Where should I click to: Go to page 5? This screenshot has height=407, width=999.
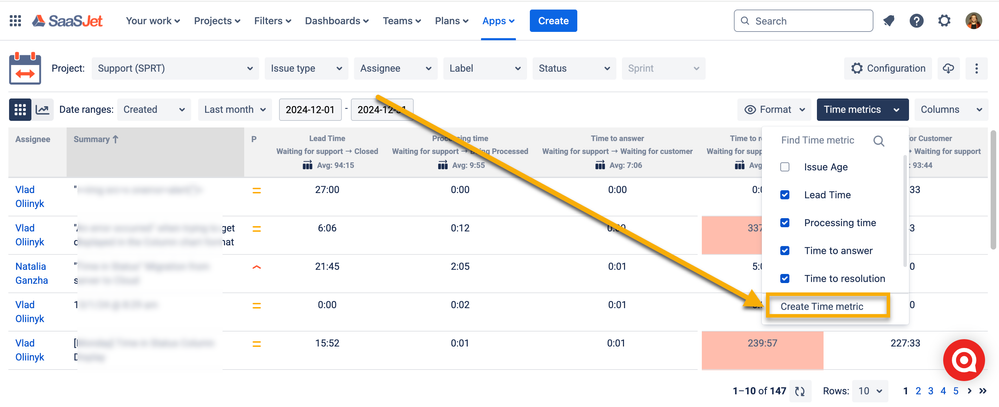956,391
